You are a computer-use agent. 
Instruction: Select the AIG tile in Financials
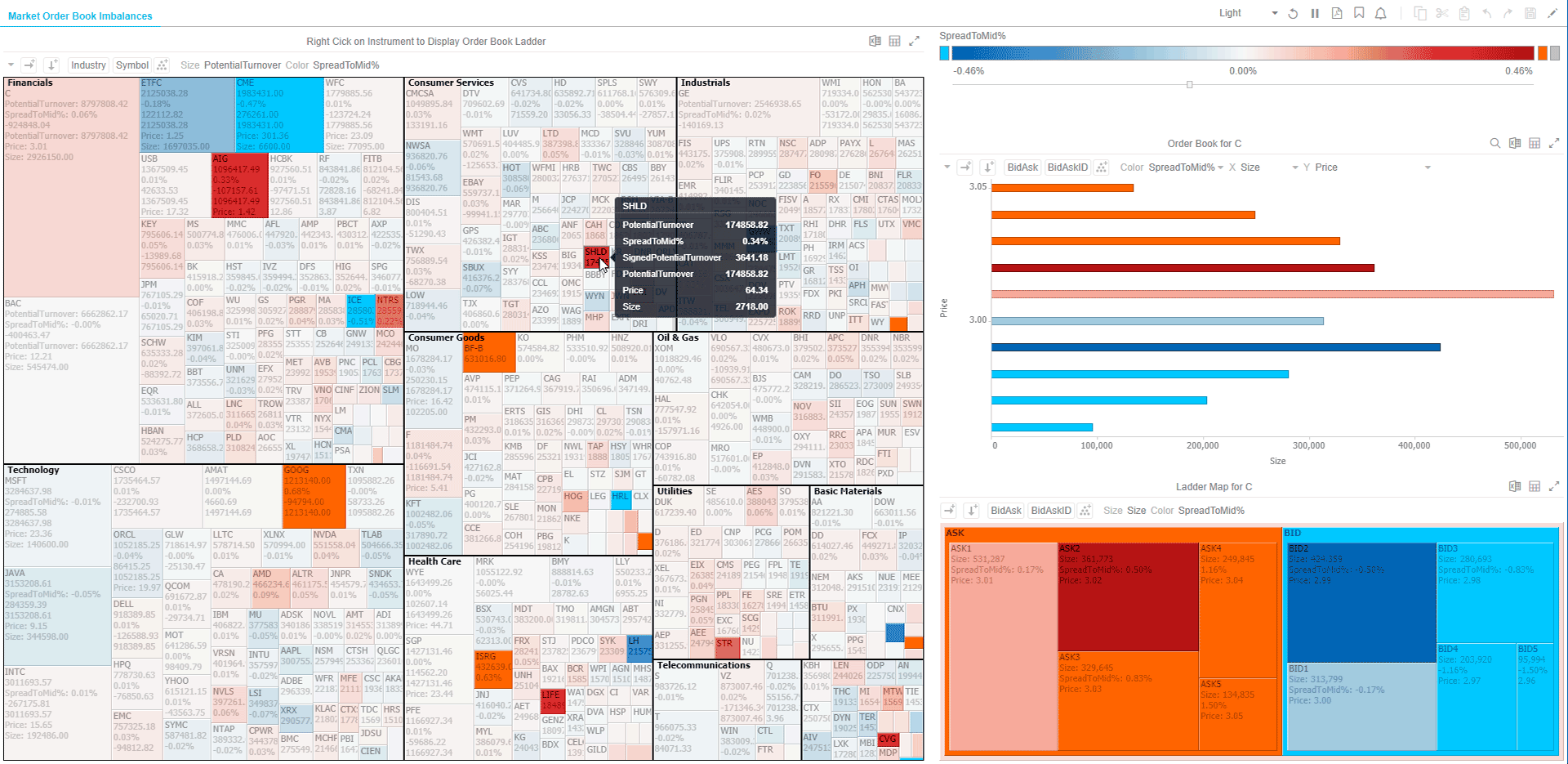coord(239,185)
